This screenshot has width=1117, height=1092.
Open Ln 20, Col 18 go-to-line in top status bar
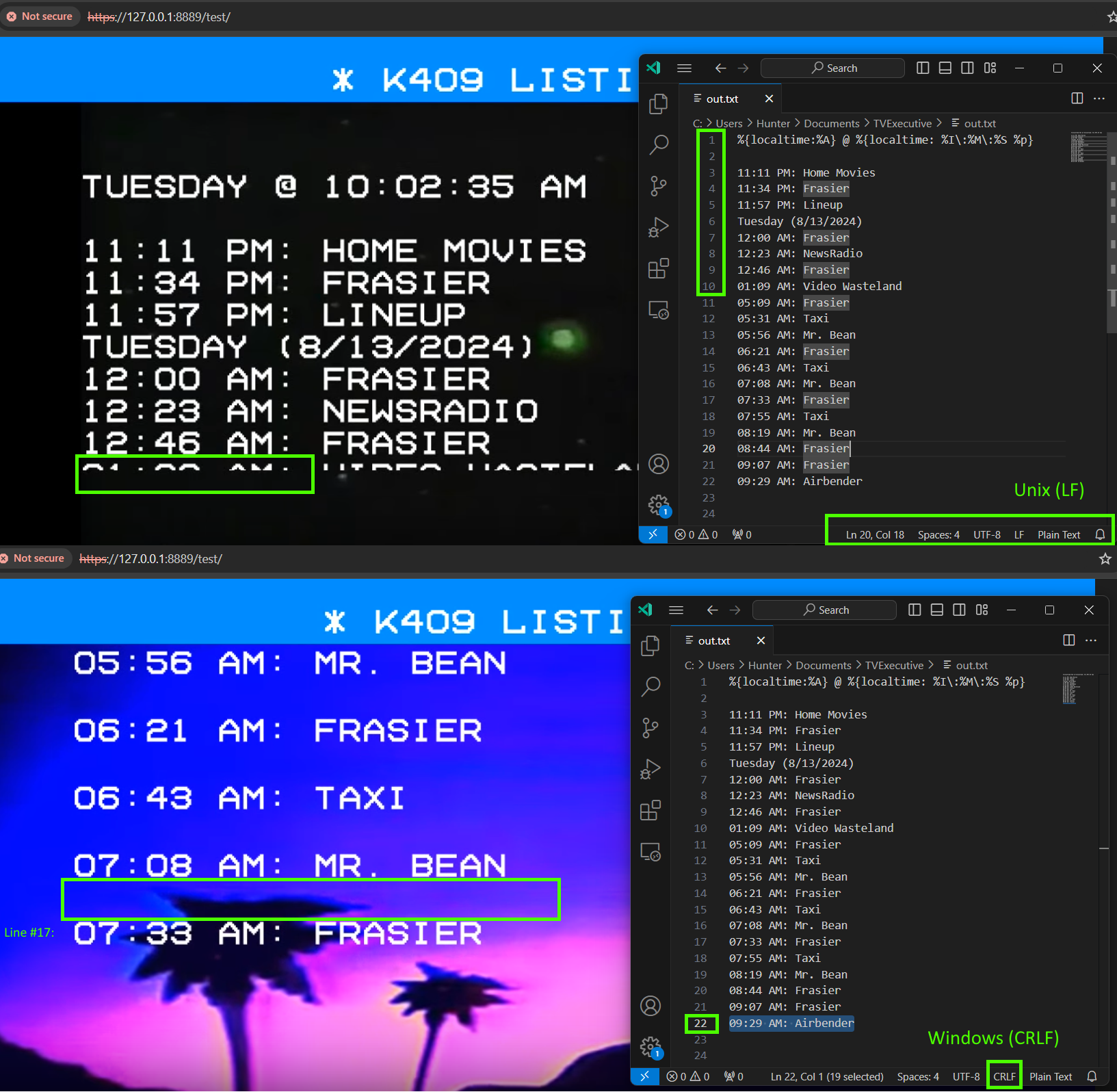(875, 534)
